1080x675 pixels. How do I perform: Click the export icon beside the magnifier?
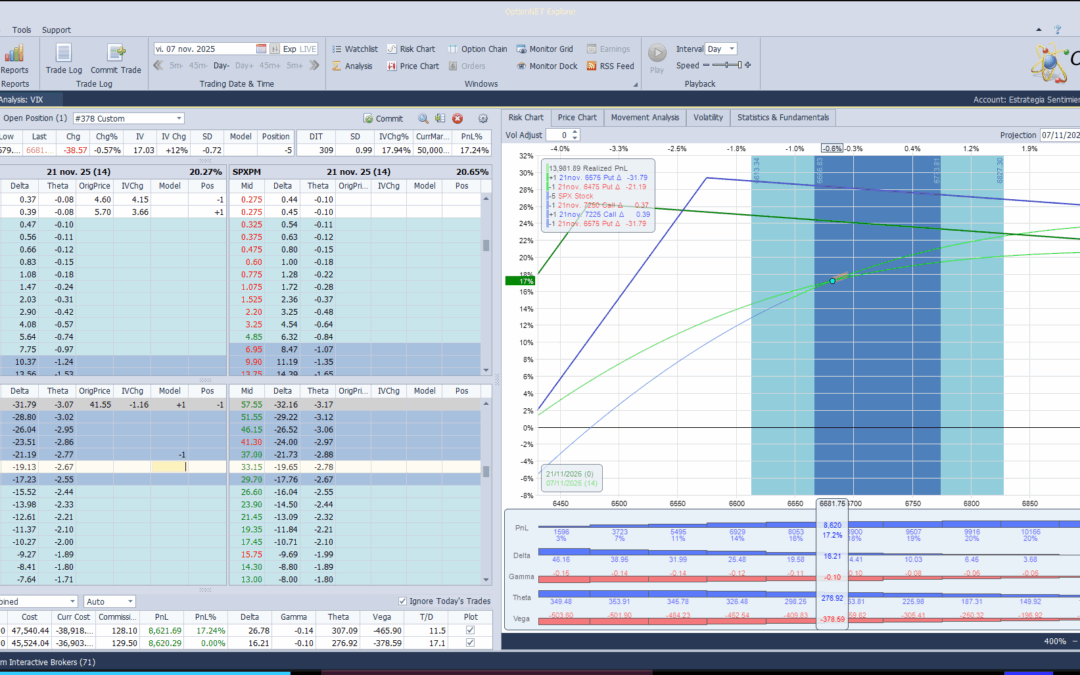(x=440, y=118)
